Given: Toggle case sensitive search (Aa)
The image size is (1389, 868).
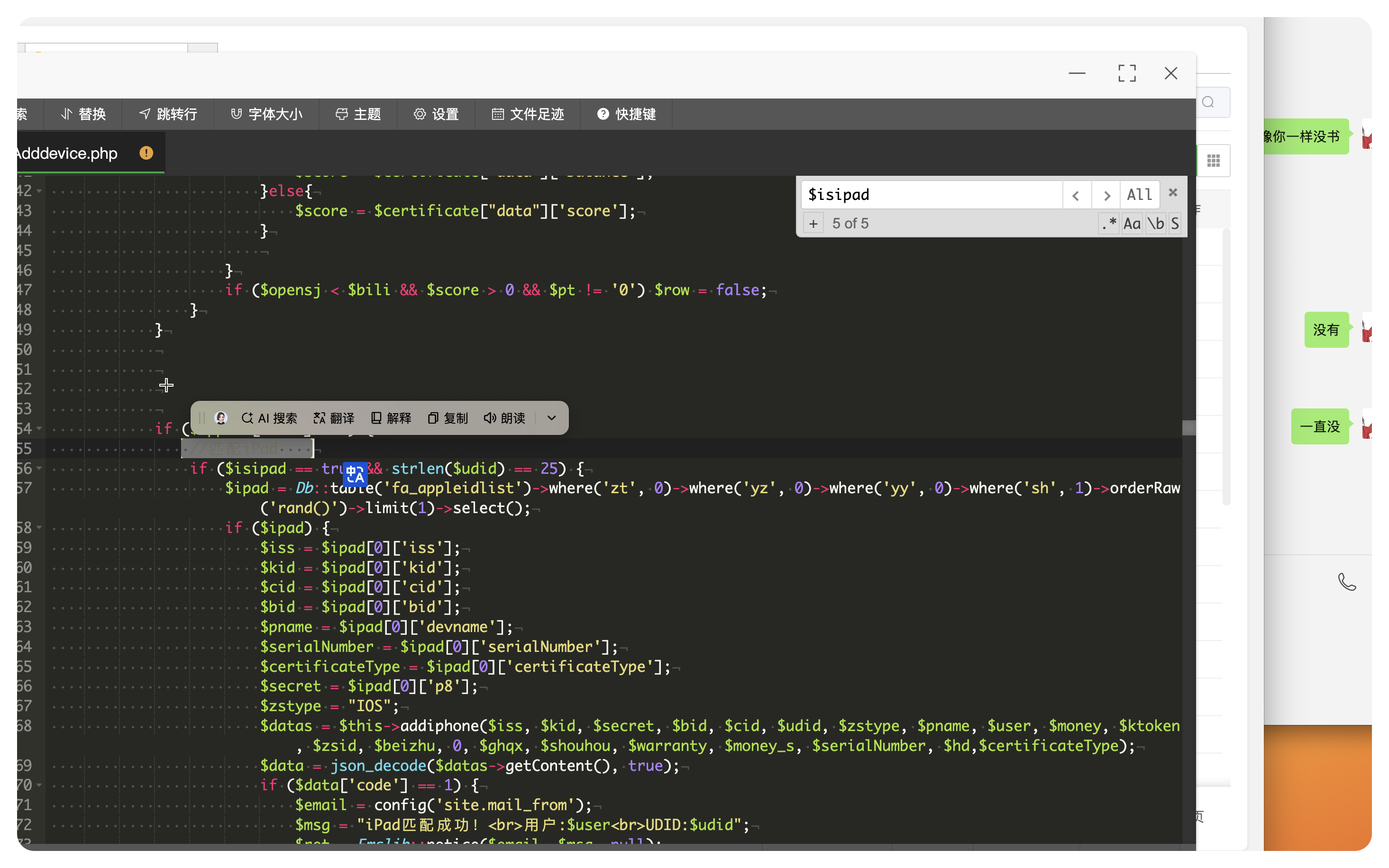Looking at the screenshot, I should pyautogui.click(x=1132, y=223).
